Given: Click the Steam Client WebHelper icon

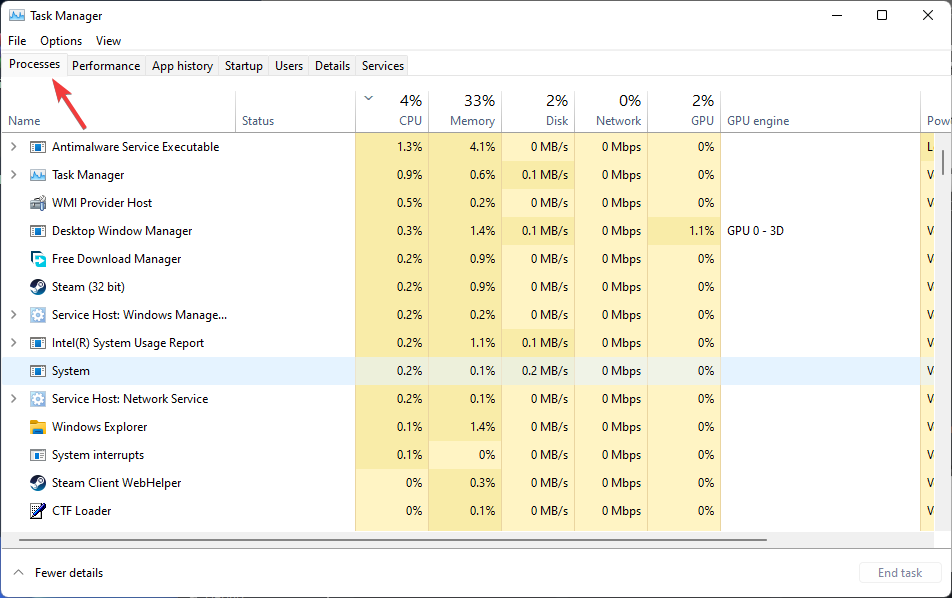Looking at the screenshot, I should coord(38,483).
